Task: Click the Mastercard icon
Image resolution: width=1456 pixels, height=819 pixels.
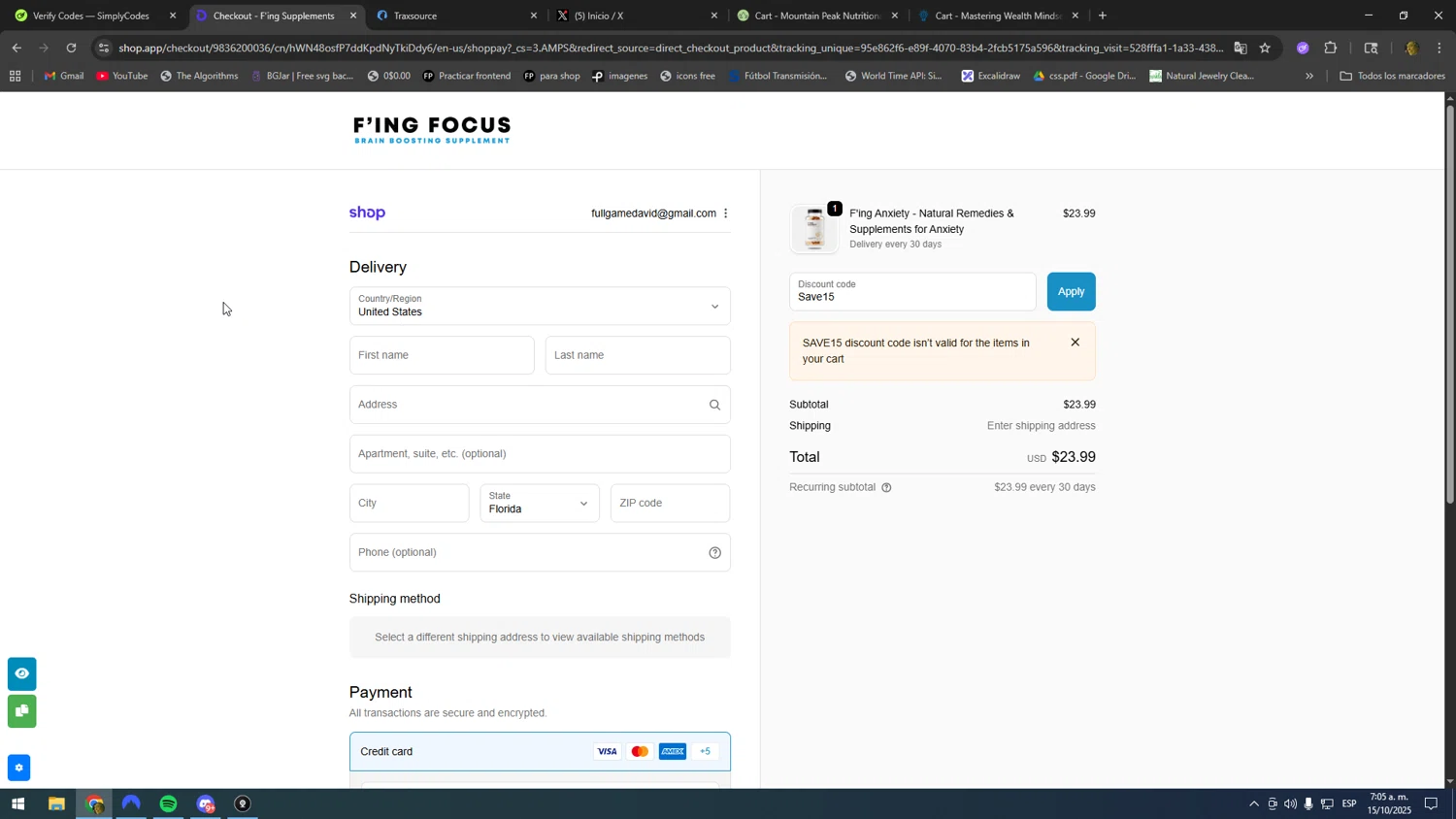Action: 640,752
